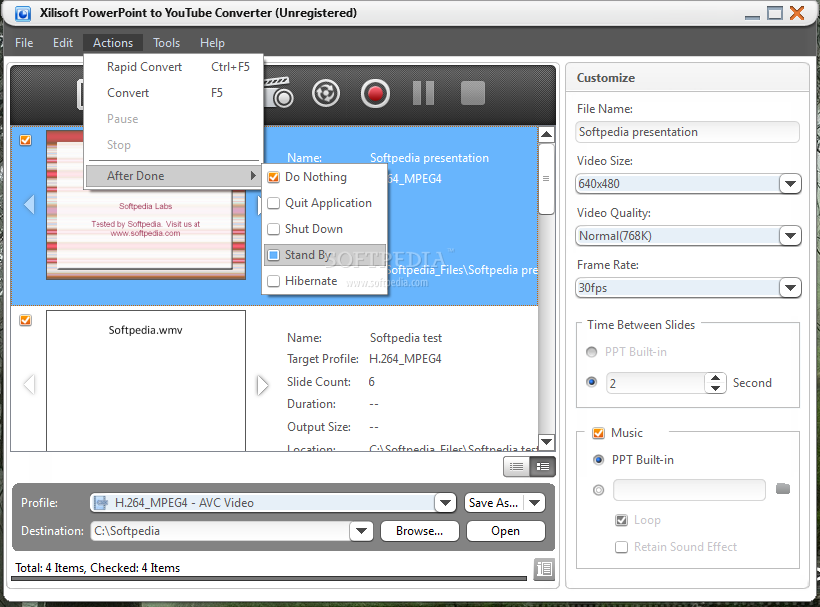Image resolution: width=820 pixels, height=607 pixels.
Task: Increase seconds with stepper up arrow
Action: (x=715, y=377)
